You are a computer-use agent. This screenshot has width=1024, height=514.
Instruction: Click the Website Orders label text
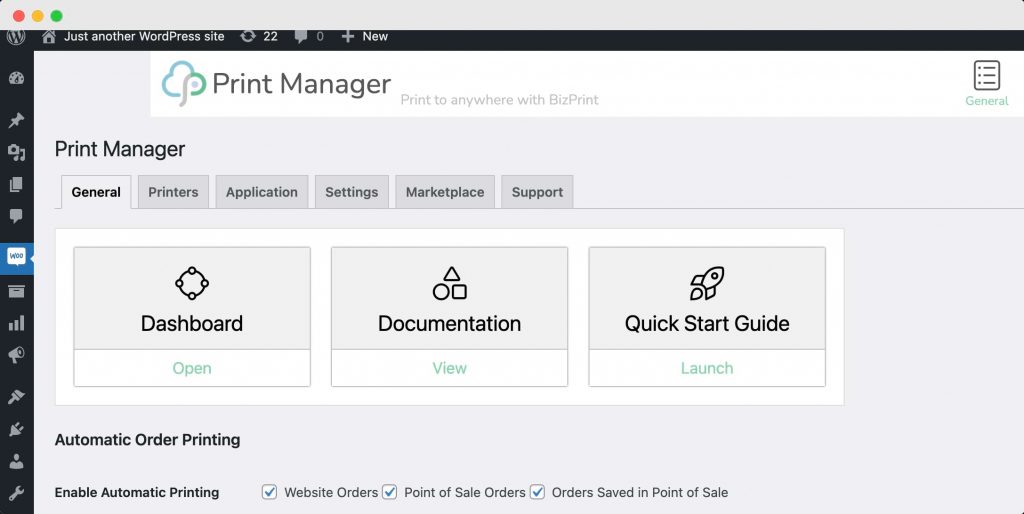(x=331, y=492)
